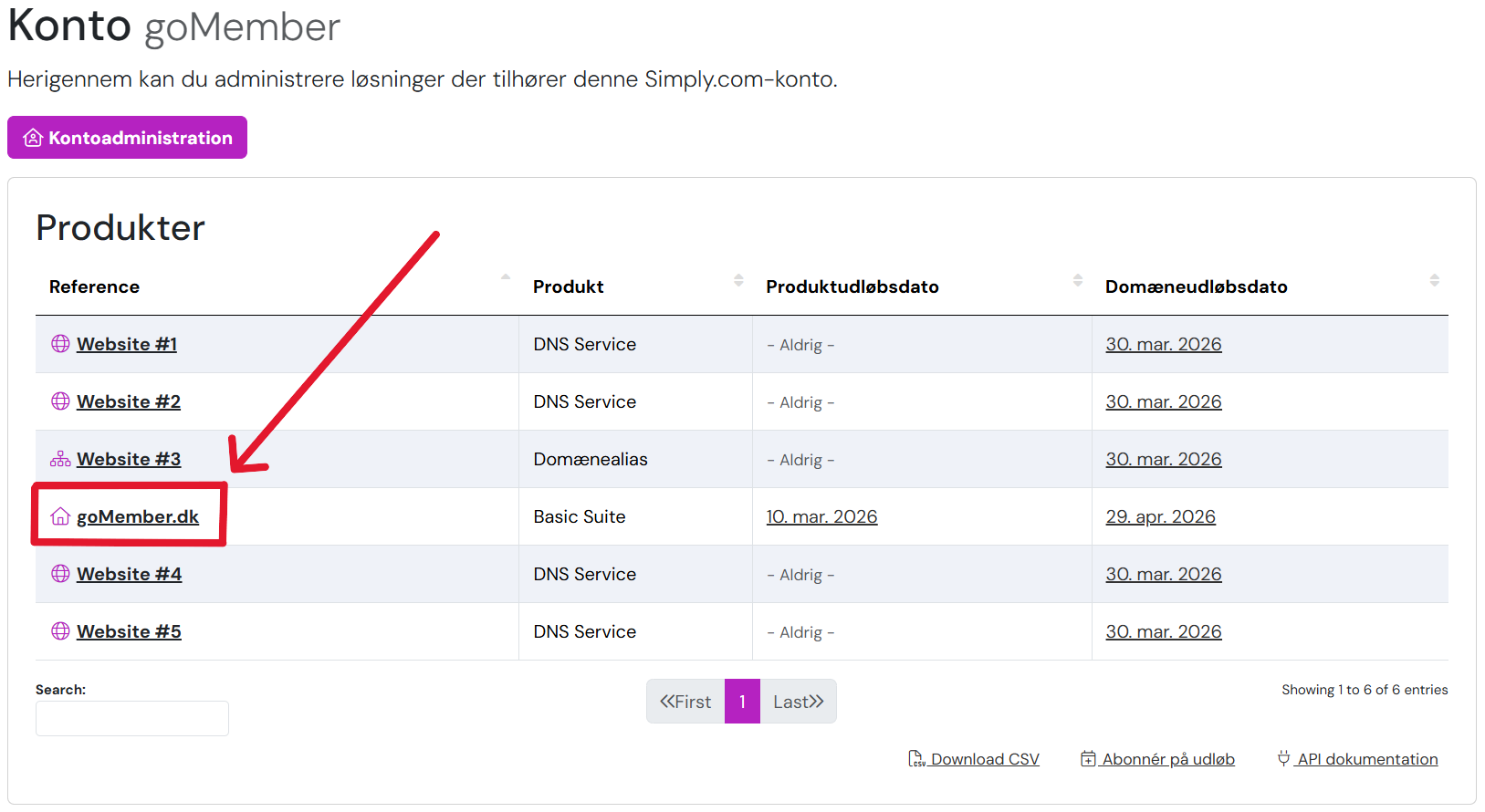Viewport: 1485px width, 812px height.
Task: Click network icon beside Website #3
Action: pyautogui.click(x=60, y=458)
